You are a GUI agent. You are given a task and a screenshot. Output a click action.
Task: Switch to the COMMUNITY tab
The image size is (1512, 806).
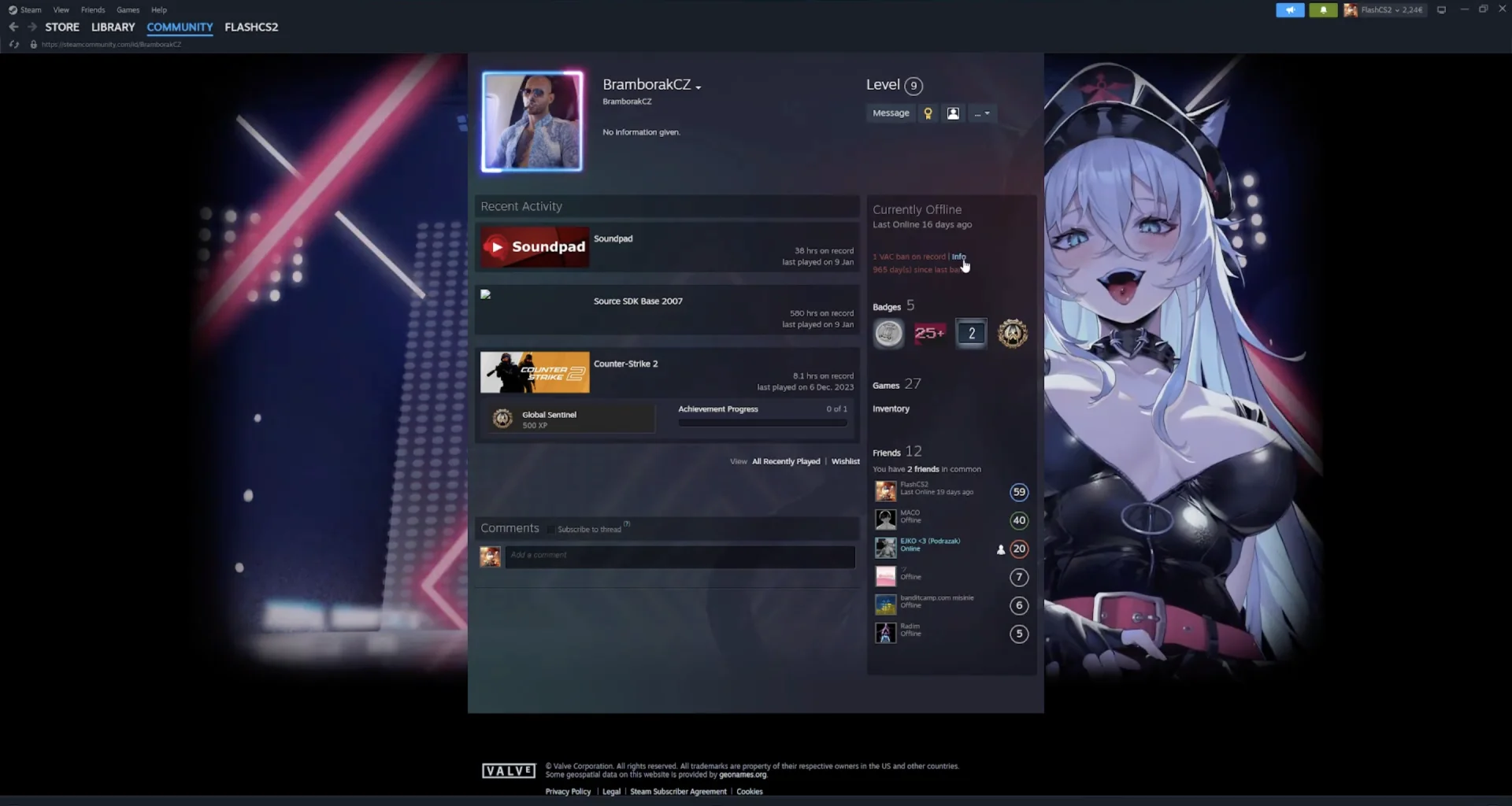[180, 27]
